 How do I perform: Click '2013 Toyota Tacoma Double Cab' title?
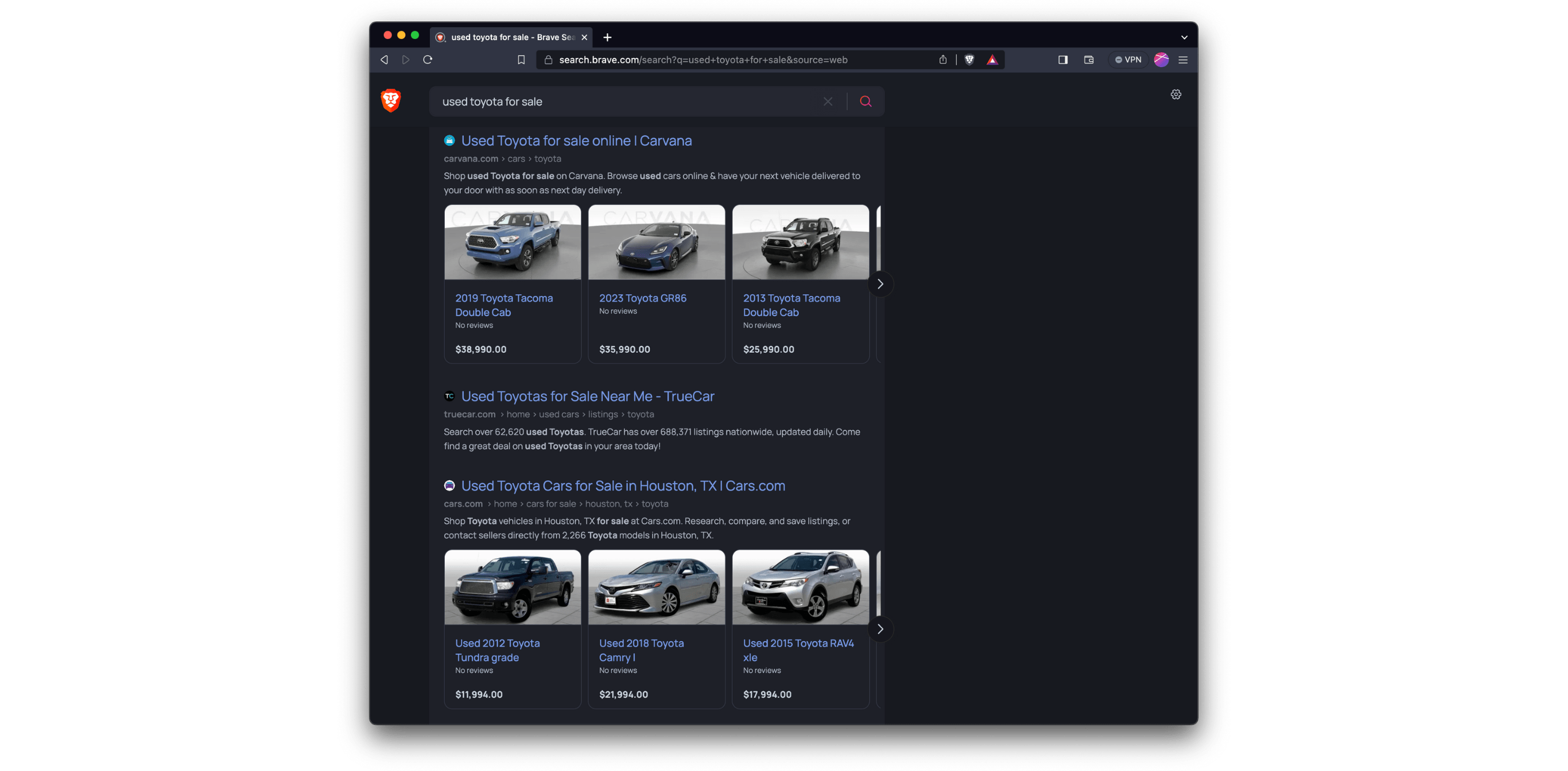click(791, 306)
